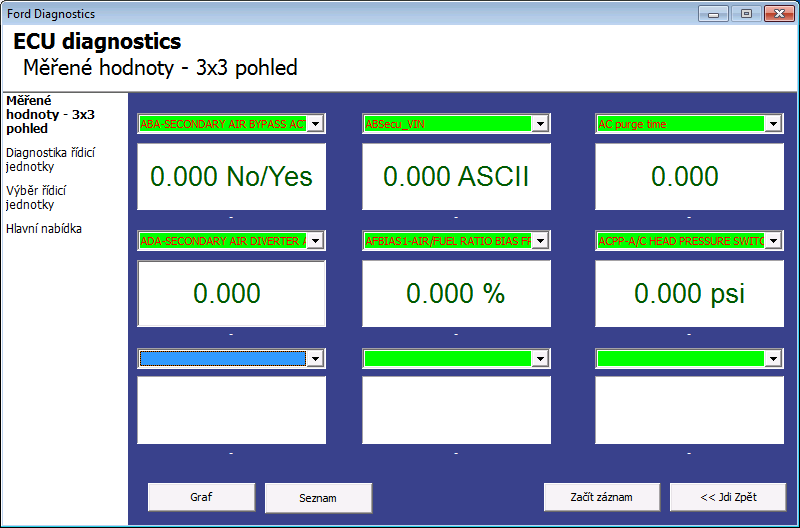800x528 pixels.
Task: Click the ADA-SECONDARY AIR DIVERTER 0.000 value box
Action: pyautogui.click(x=232, y=293)
